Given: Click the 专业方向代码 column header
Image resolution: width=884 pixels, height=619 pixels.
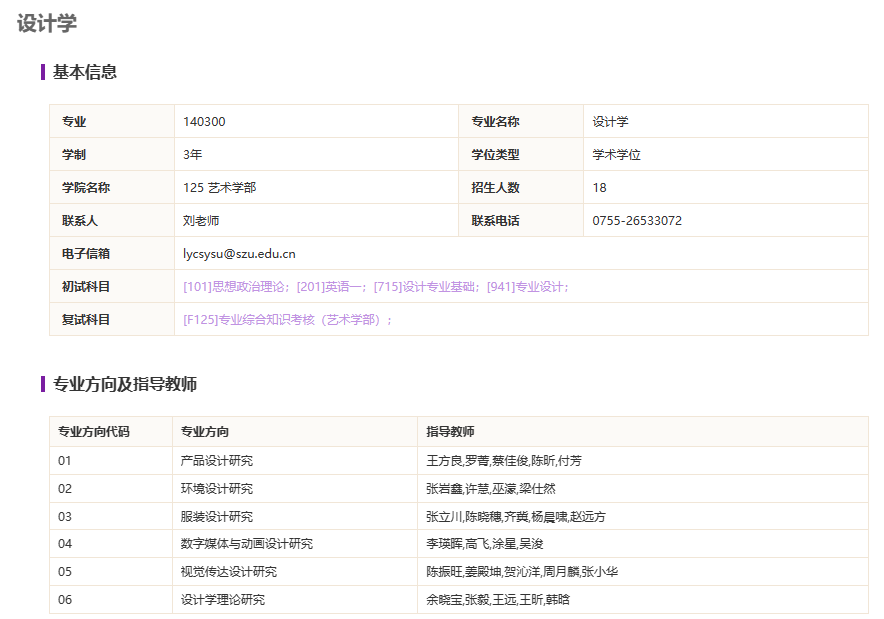Looking at the screenshot, I should click(94, 432).
